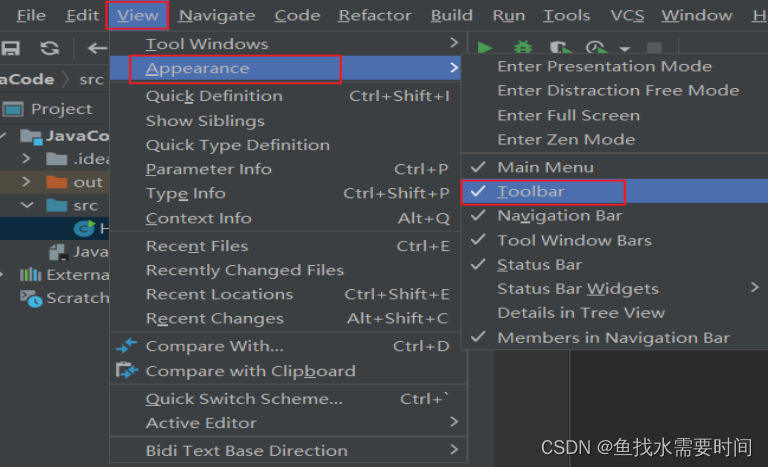Open the Appearance submenu

click(x=286, y=68)
